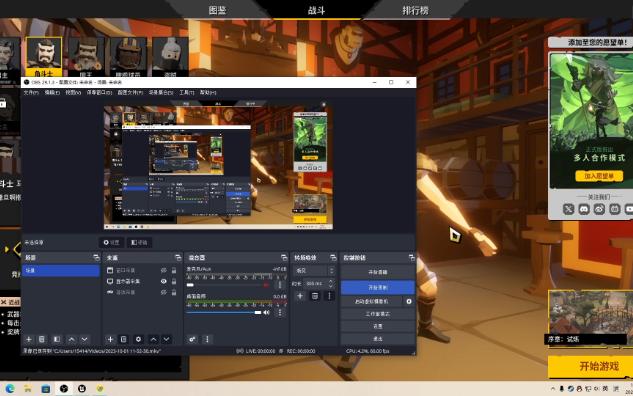This screenshot has height=396, width=633.
Task: Open the 文件 (File) menu in OBS
Action: [x=31, y=92]
